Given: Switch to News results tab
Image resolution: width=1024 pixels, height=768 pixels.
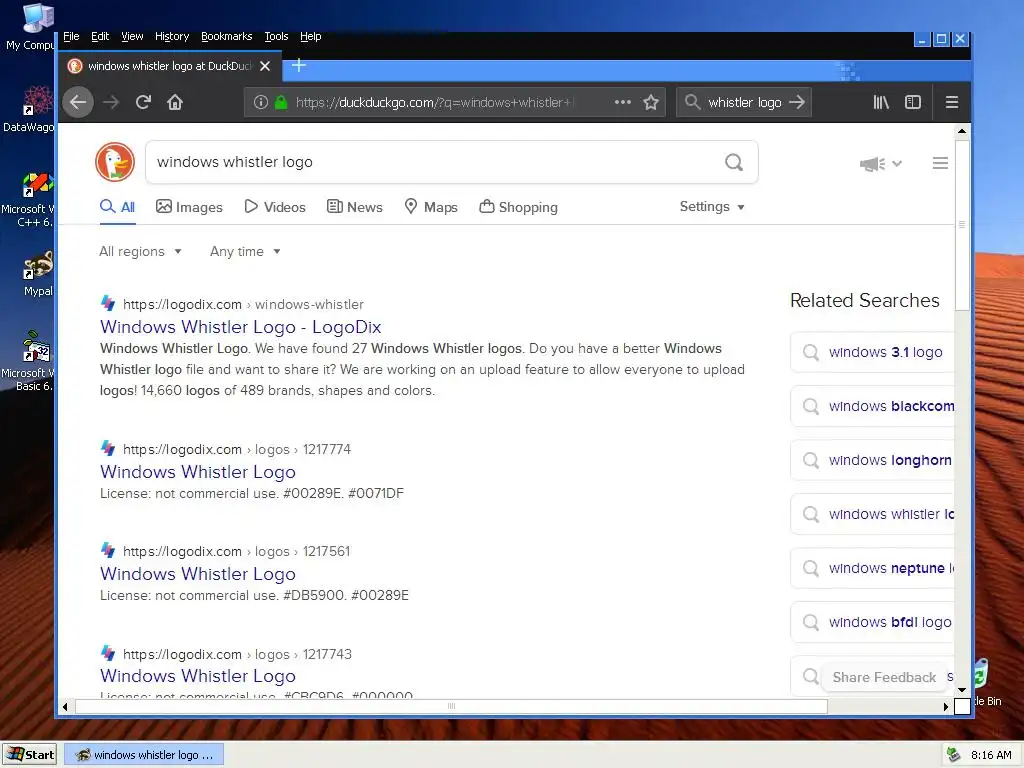Looking at the screenshot, I should pos(355,207).
